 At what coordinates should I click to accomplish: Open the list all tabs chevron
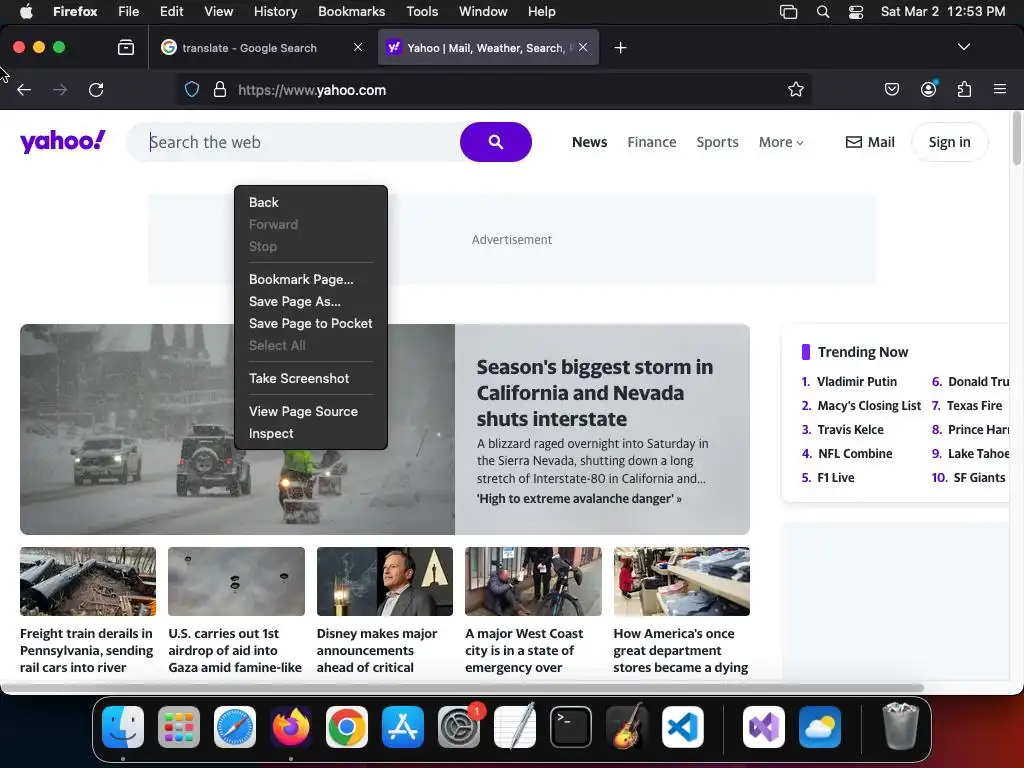pyautogui.click(x=963, y=47)
